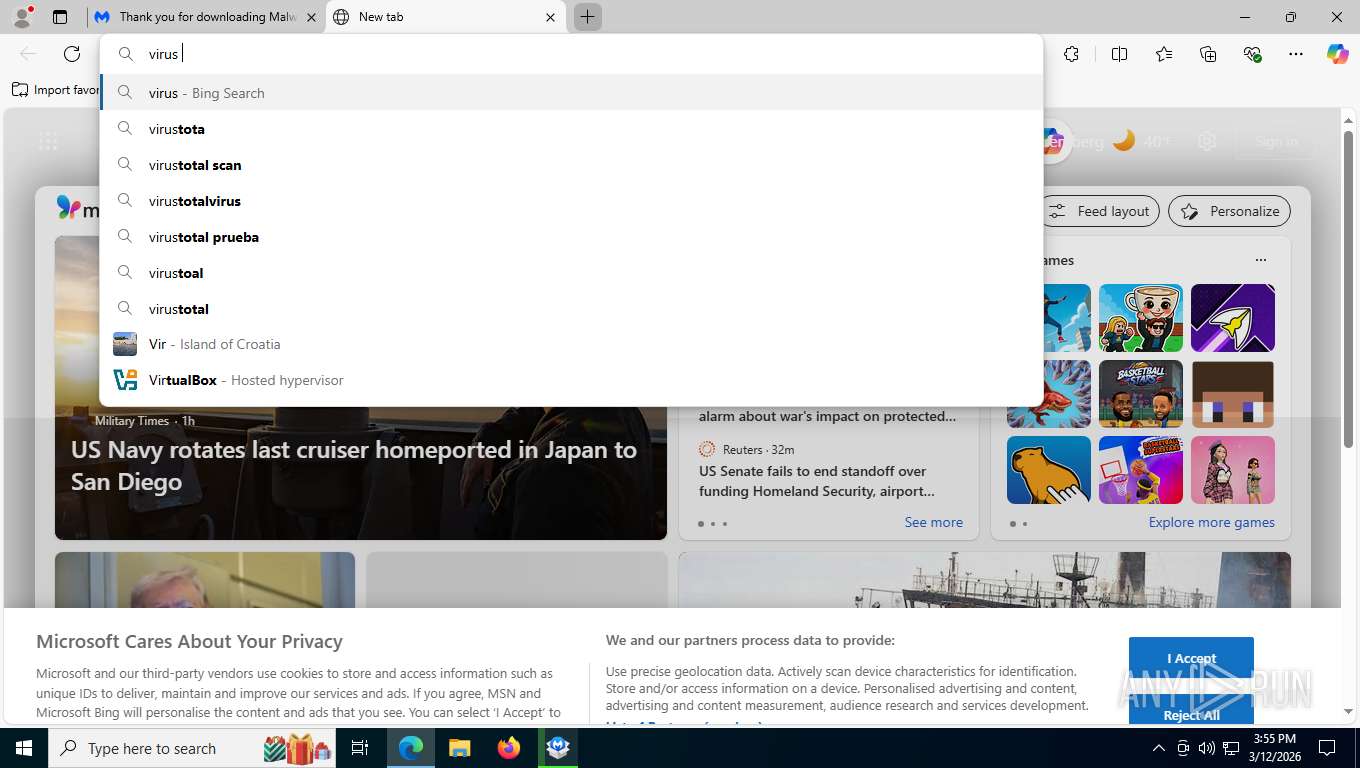Open the capybara clicker game thumbnail

[x=1049, y=470]
